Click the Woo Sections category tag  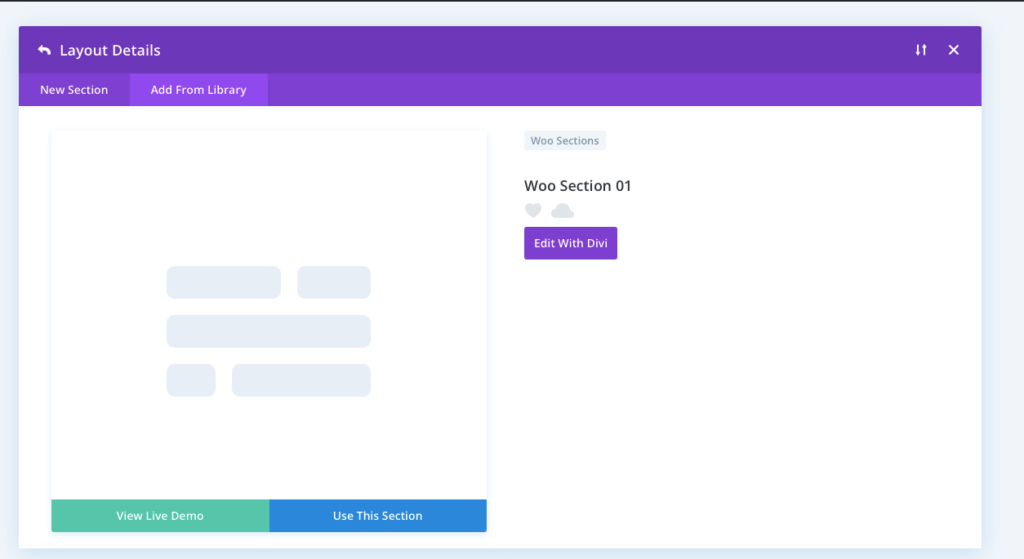point(565,140)
